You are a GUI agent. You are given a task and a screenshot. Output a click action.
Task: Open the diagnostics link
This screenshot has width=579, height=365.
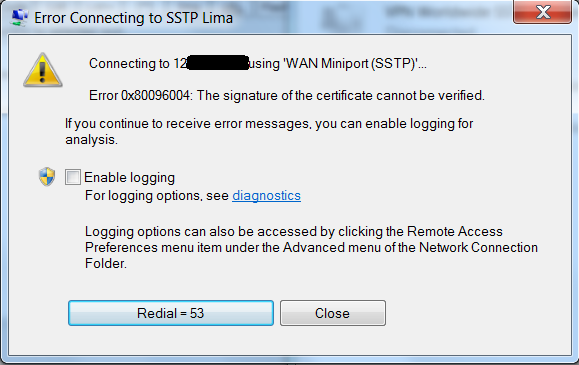coord(266,195)
